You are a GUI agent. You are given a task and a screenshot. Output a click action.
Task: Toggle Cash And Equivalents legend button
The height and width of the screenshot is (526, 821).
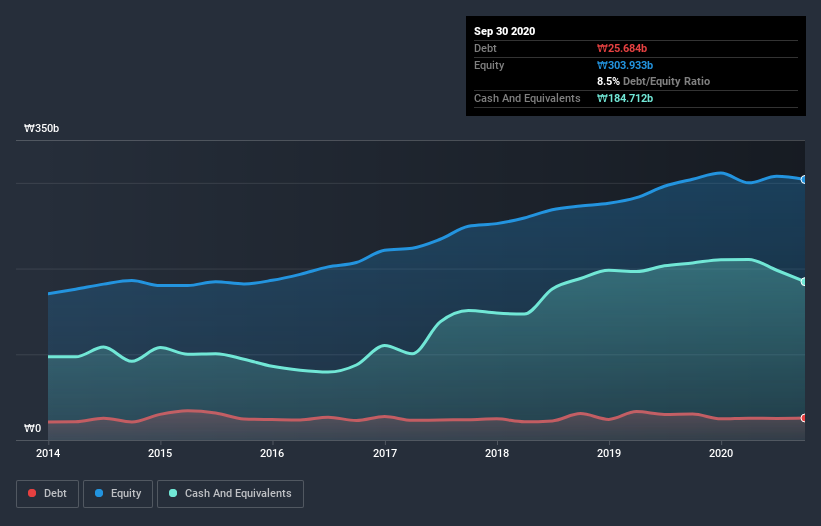point(230,494)
